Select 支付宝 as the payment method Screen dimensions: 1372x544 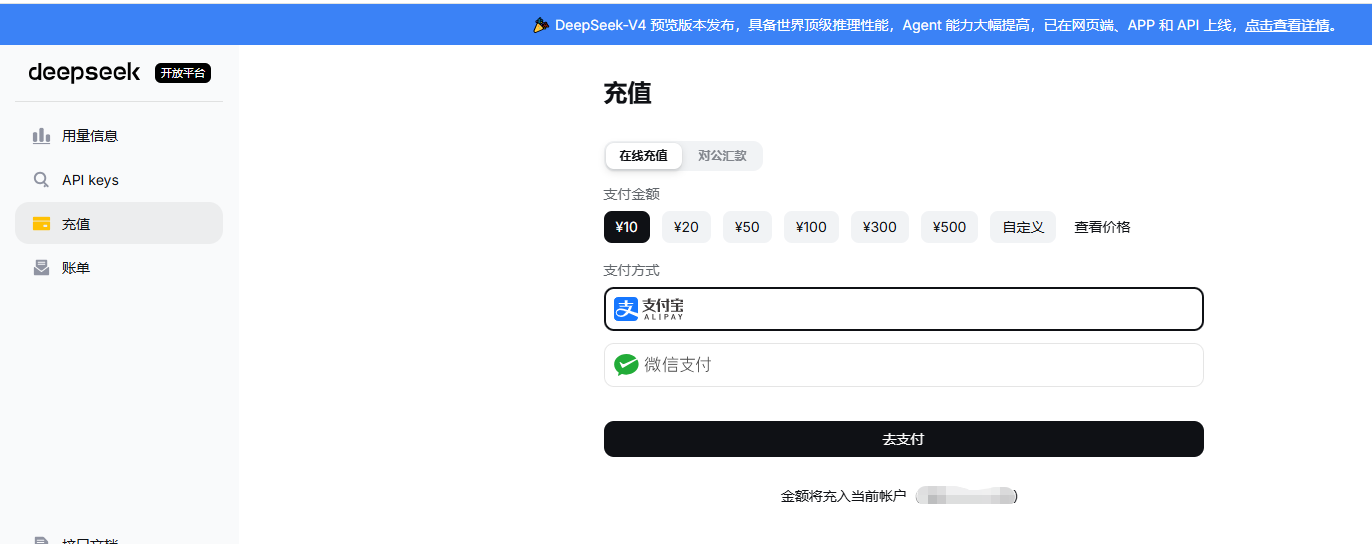coord(904,309)
